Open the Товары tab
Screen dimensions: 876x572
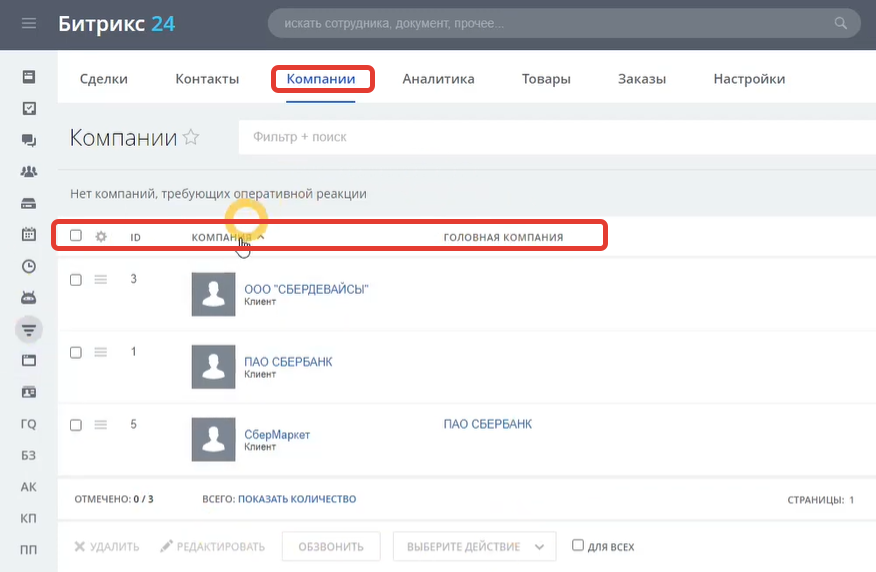[x=546, y=79]
